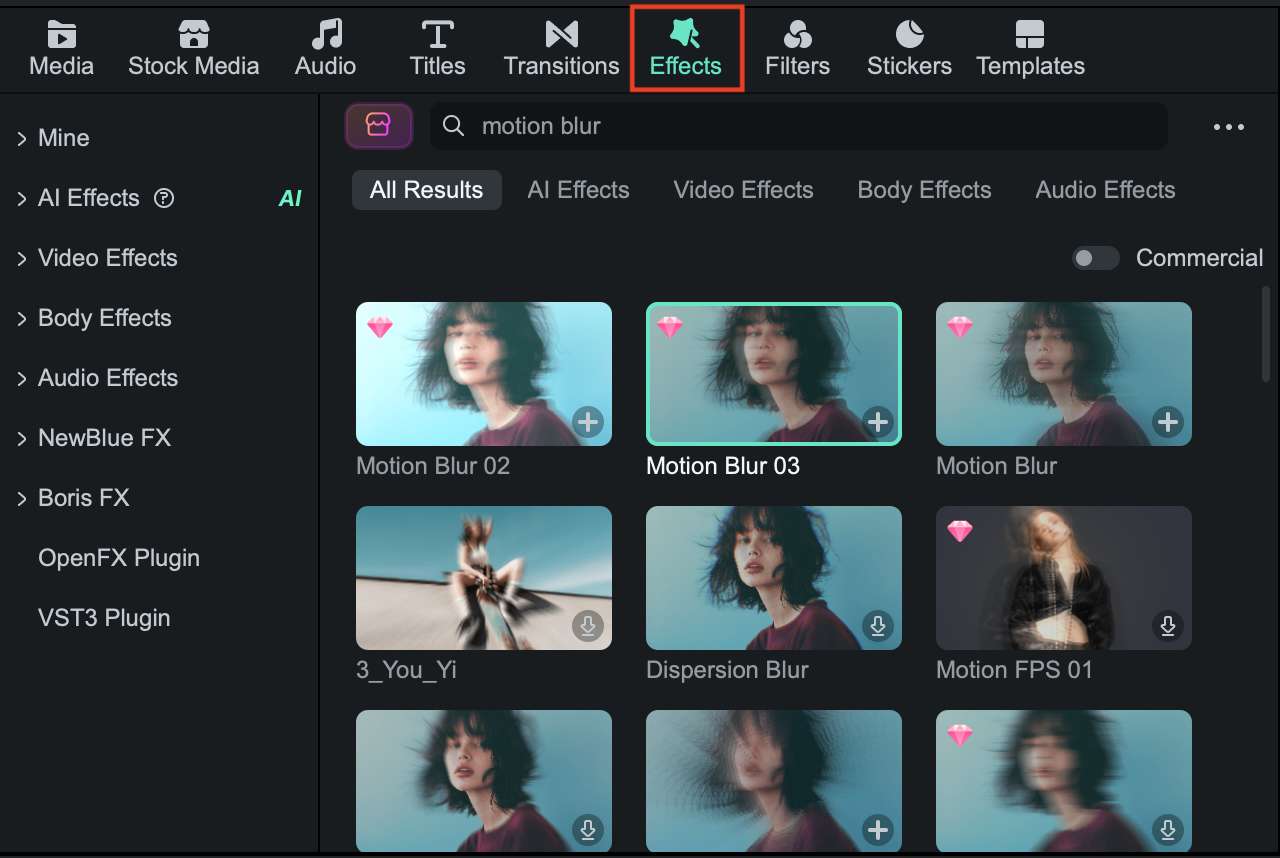Open the Templates tab
The image size is (1280, 858).
[1031, 49]
